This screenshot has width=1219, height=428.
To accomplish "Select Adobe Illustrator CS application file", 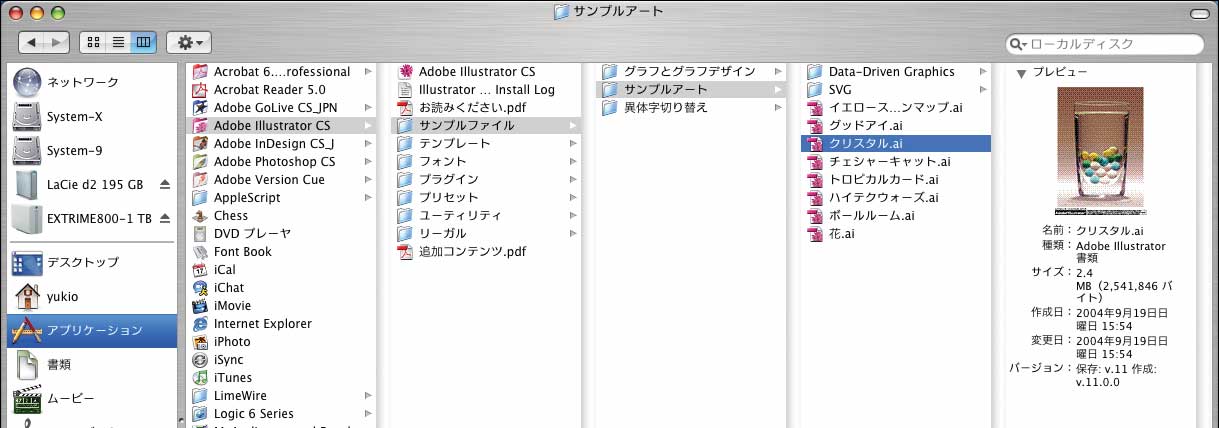I will tap(486, 72).
